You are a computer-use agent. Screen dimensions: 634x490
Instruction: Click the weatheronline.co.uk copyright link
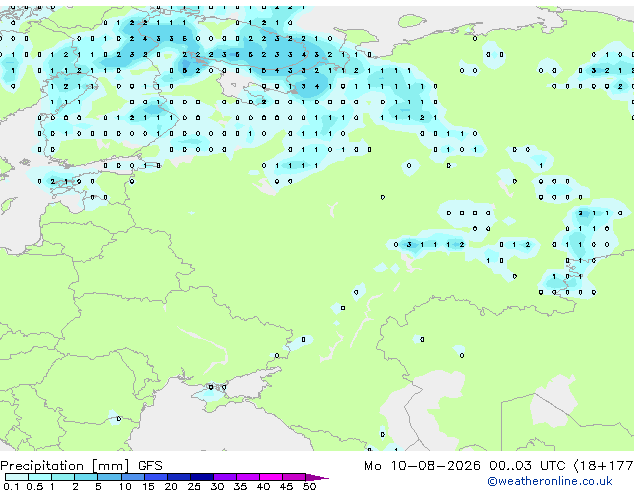click(x=550, y=481)
